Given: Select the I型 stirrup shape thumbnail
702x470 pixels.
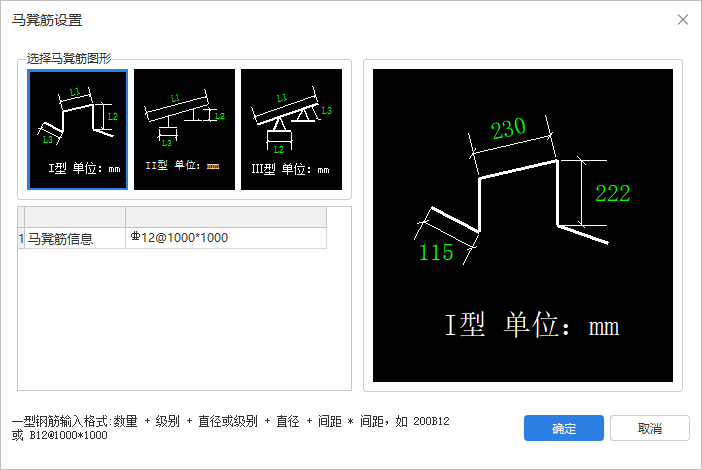Looking at the screenshot, I should click(x=77, y=129).
